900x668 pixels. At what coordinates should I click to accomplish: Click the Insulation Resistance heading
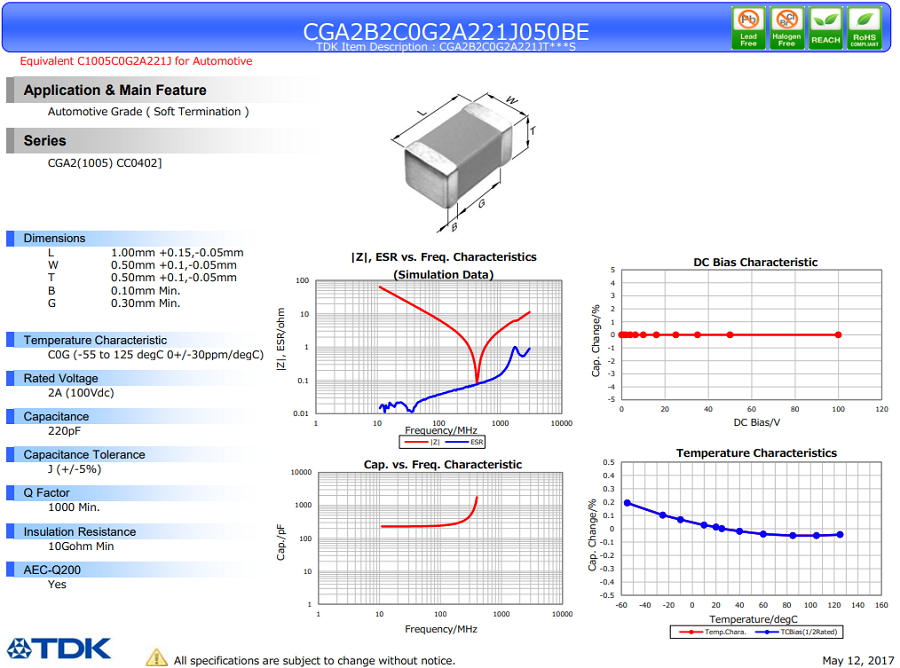tap(80, 532)
